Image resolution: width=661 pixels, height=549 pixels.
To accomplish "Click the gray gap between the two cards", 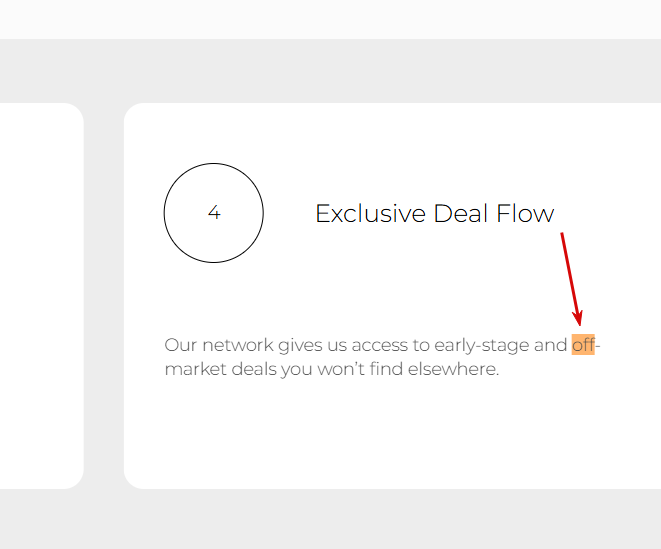I will click(x=104, y=296).
